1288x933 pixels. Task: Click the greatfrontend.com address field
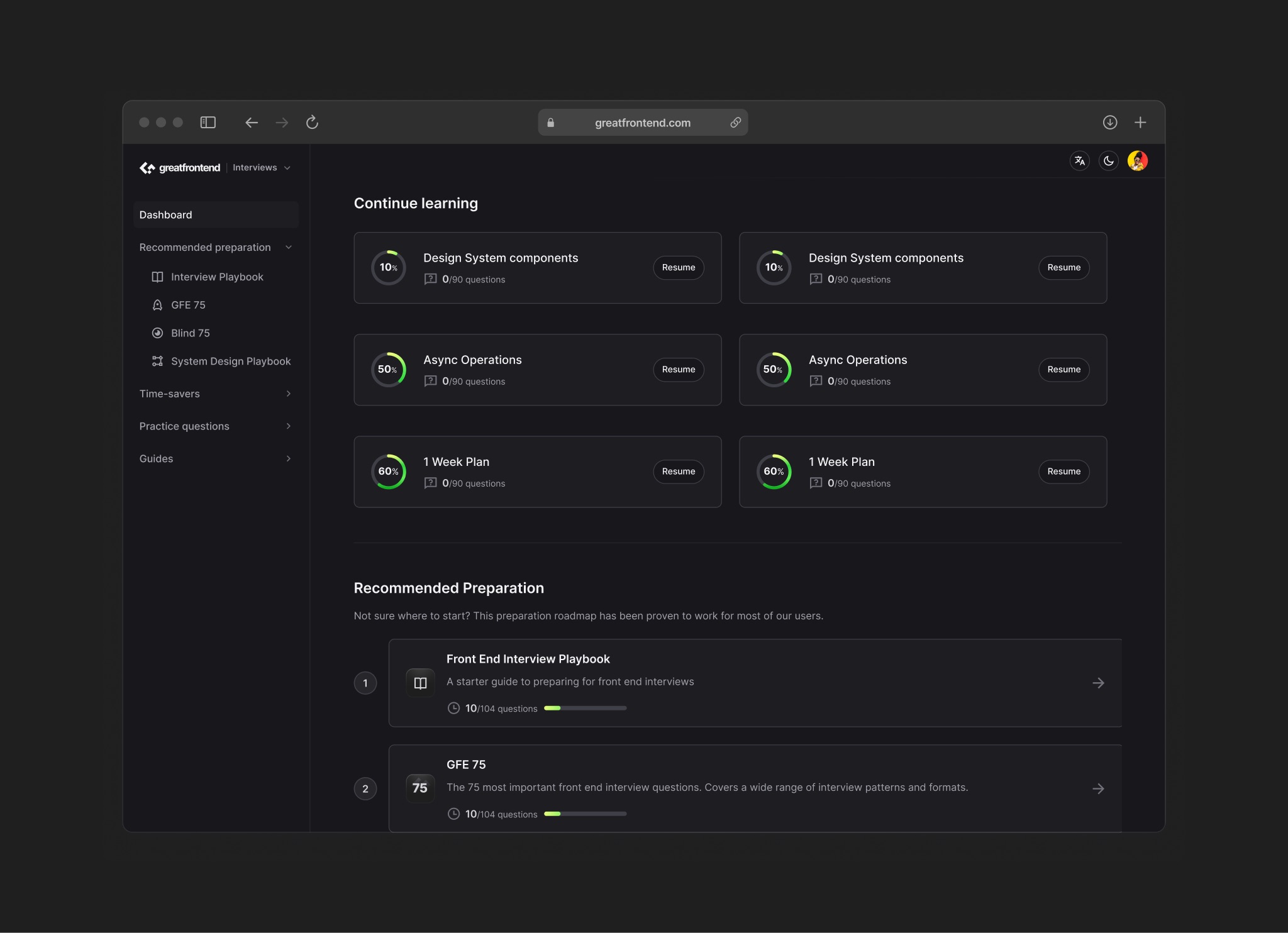643,123
